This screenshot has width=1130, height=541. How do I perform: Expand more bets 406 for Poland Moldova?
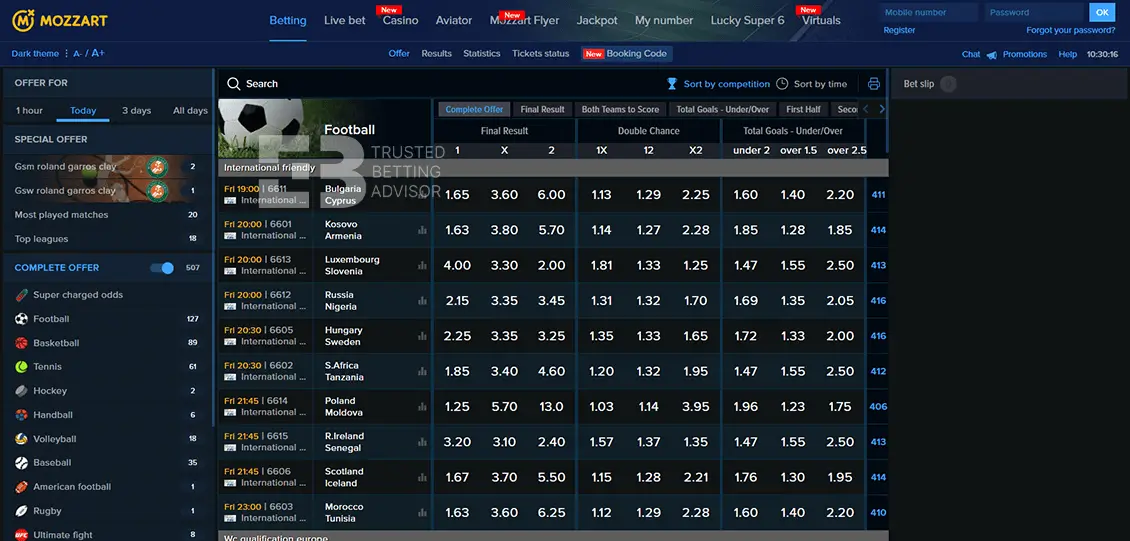pyautogui.click(x=878, y=406)
